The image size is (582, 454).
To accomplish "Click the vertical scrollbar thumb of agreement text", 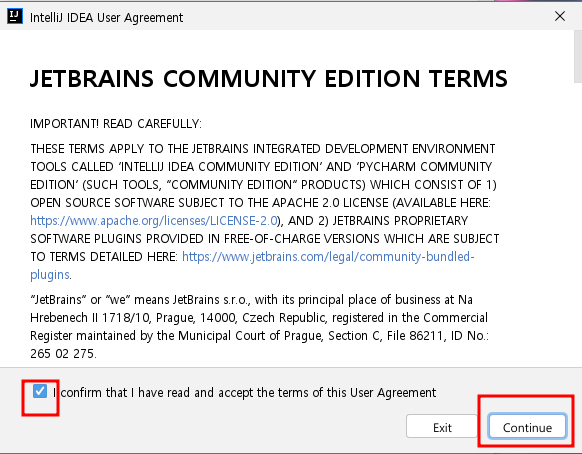I will (x=578, y=56).
